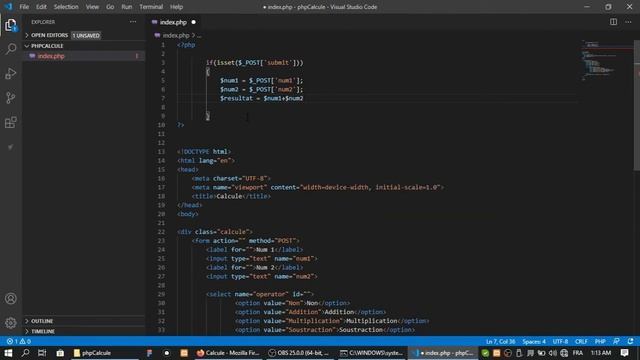Click the network globe icon in tray
The image size is (640, 360).
click(564, 353)
